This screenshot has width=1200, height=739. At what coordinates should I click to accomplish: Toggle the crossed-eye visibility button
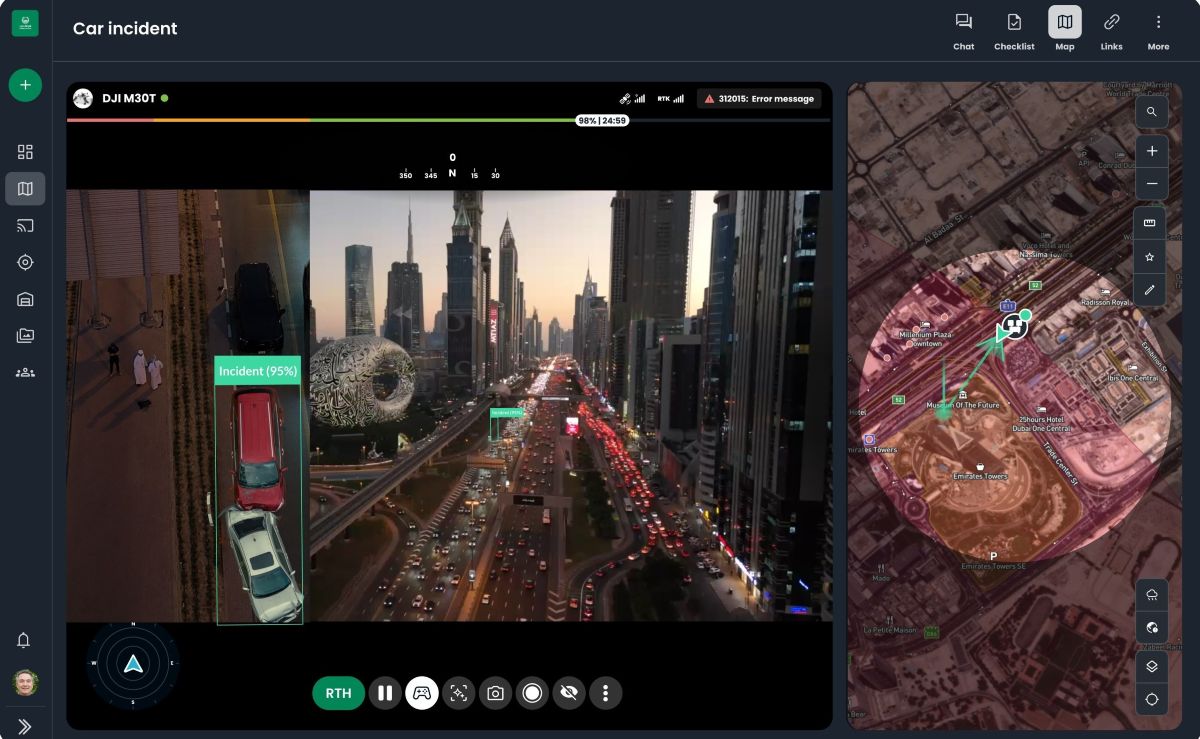(x=569, y=693)
